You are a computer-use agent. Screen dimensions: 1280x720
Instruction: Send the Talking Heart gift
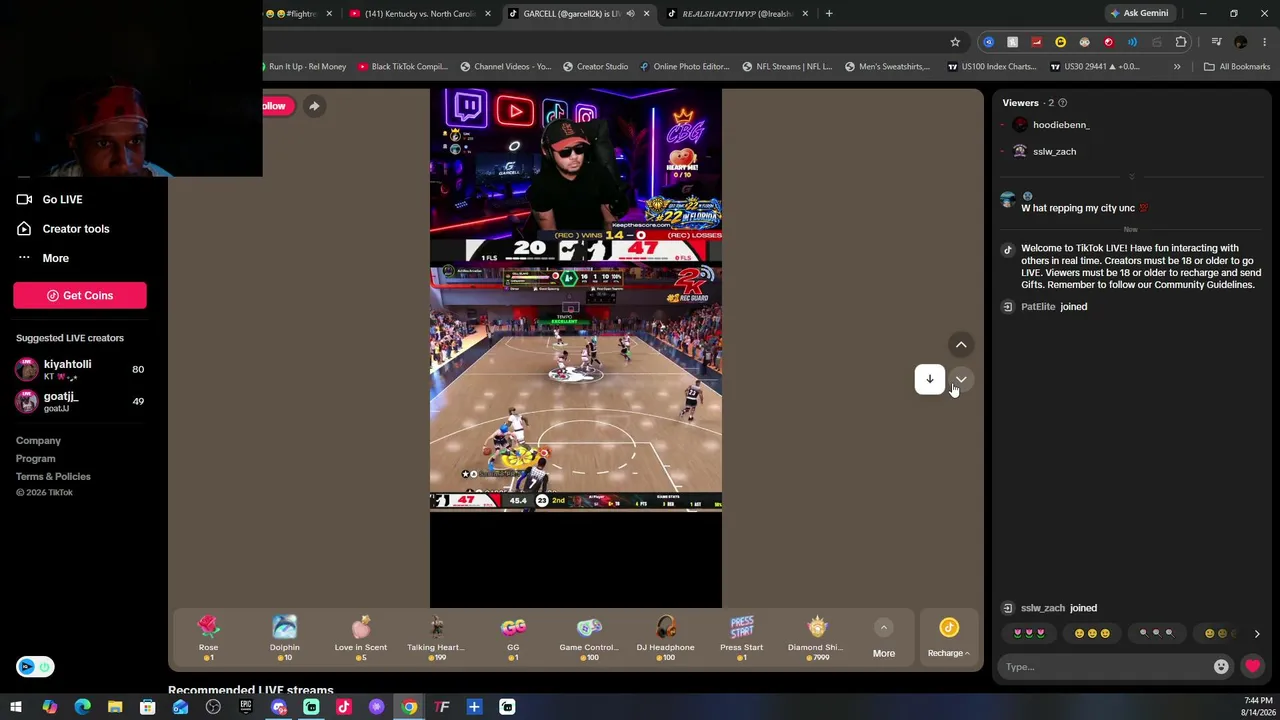tap(436, 637)
